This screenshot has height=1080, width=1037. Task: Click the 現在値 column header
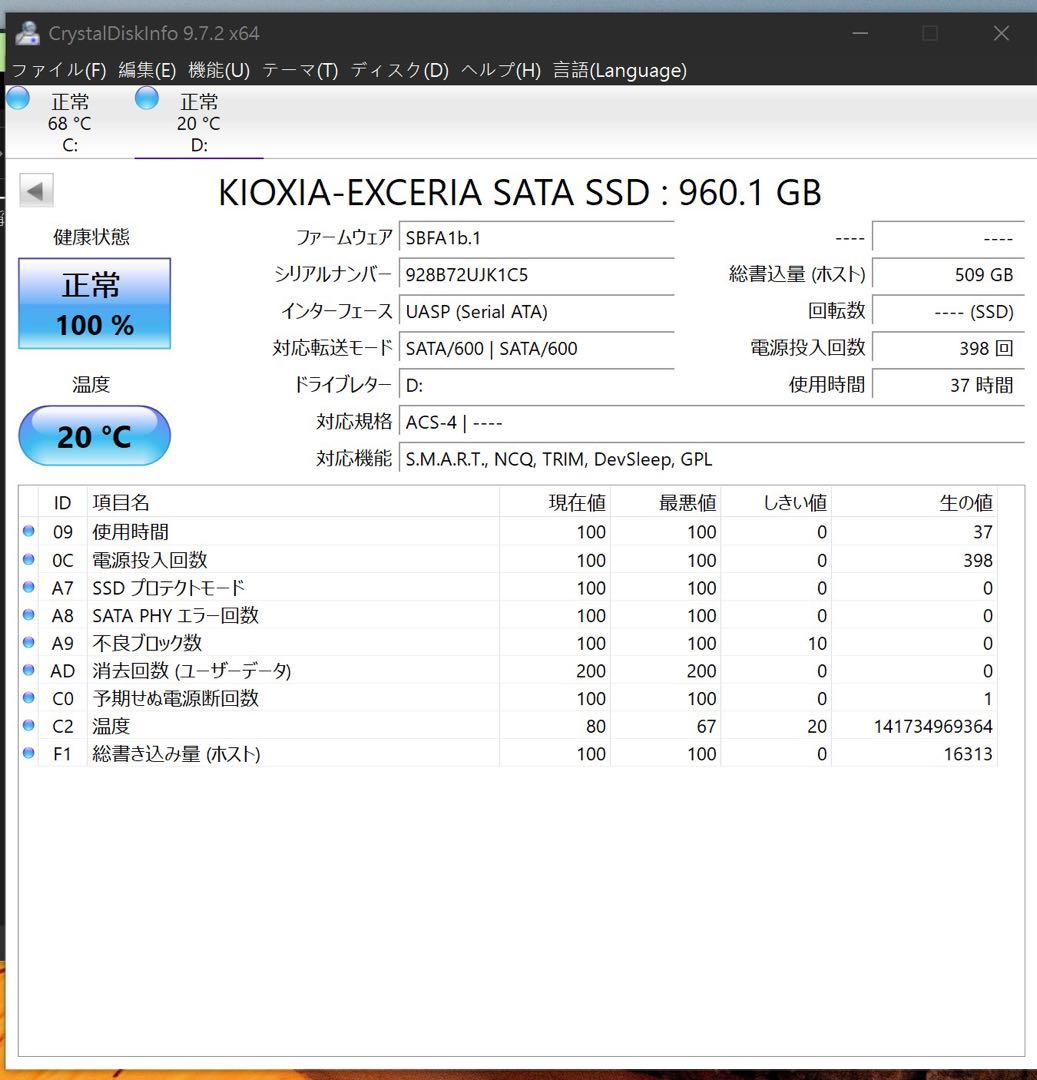tap(555, 503)
